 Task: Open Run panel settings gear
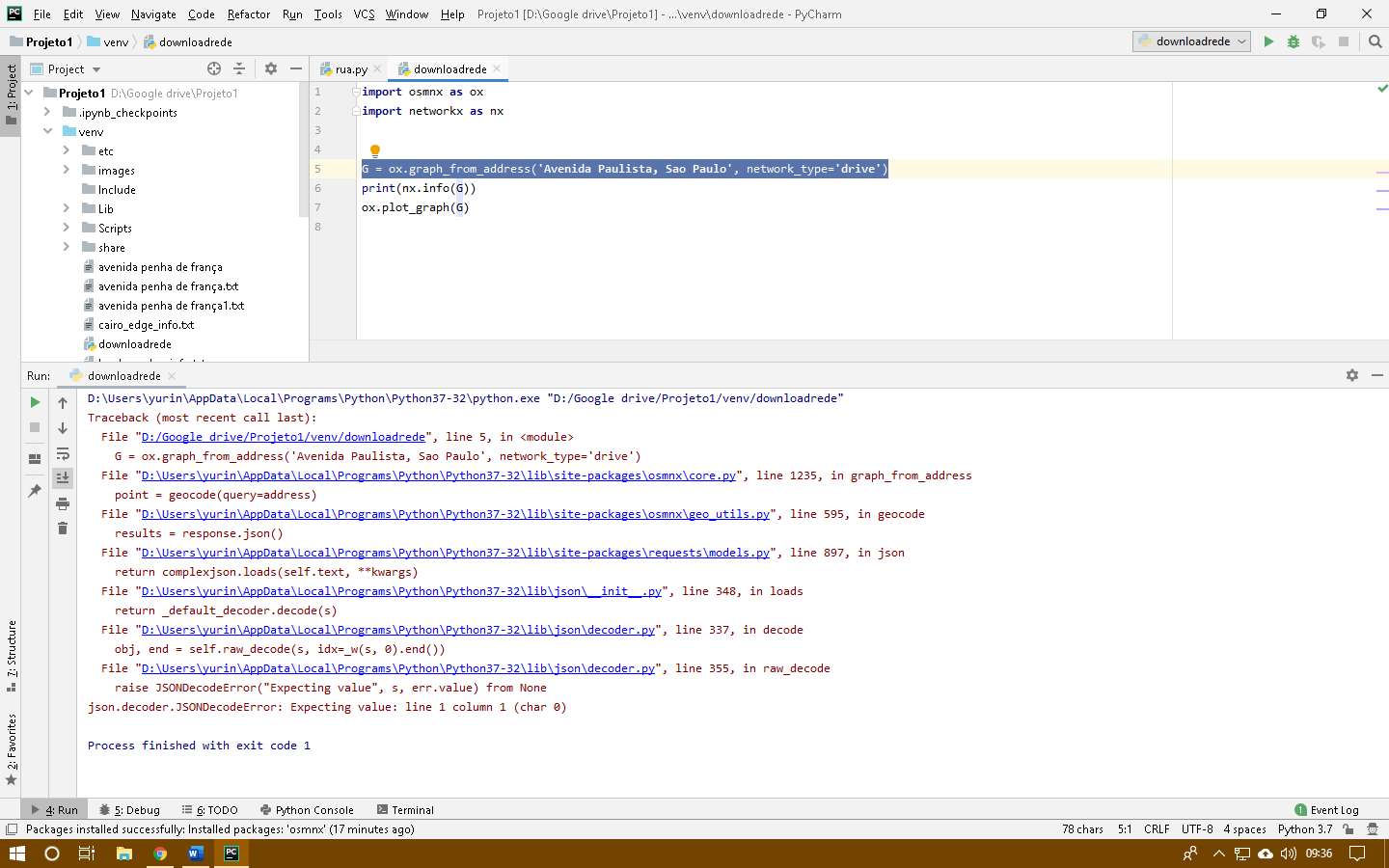tap(1352, 375)
